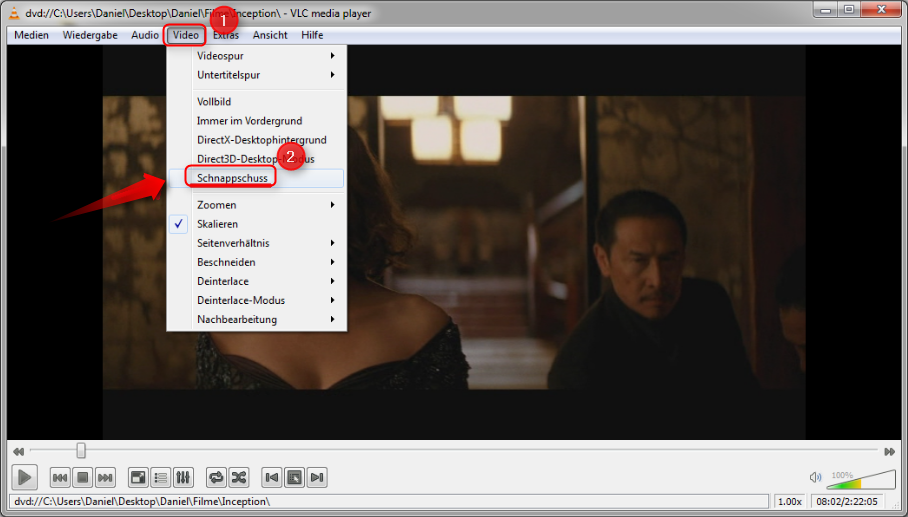Open the Audio menu
Screen dimensions: 908x517
coord(145,35)
